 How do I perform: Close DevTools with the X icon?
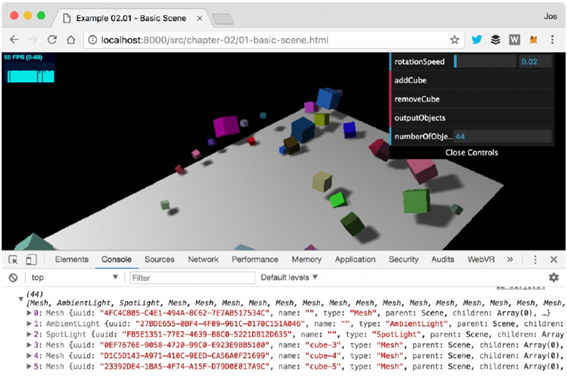click(554, 259)
